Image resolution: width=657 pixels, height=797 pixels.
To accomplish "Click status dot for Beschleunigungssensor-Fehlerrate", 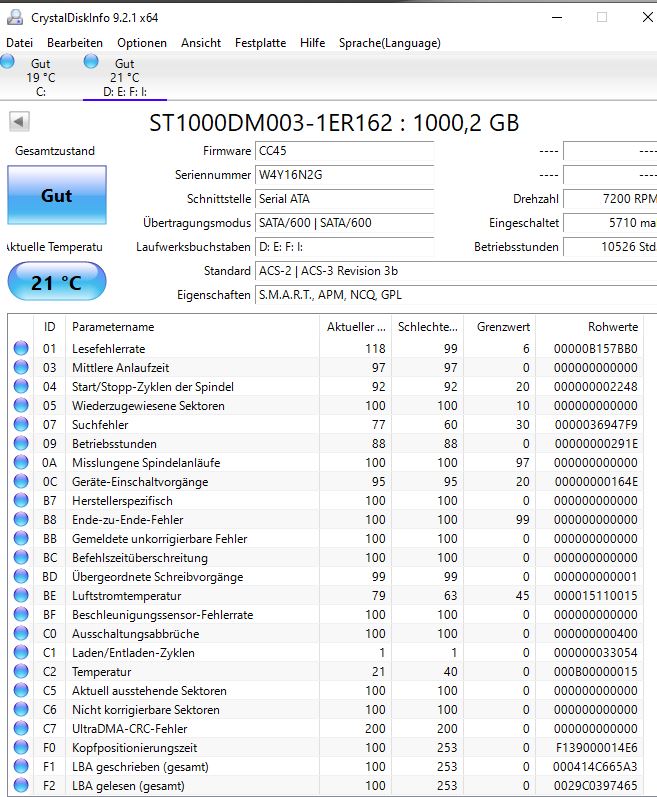I will (x=21, y=615).
